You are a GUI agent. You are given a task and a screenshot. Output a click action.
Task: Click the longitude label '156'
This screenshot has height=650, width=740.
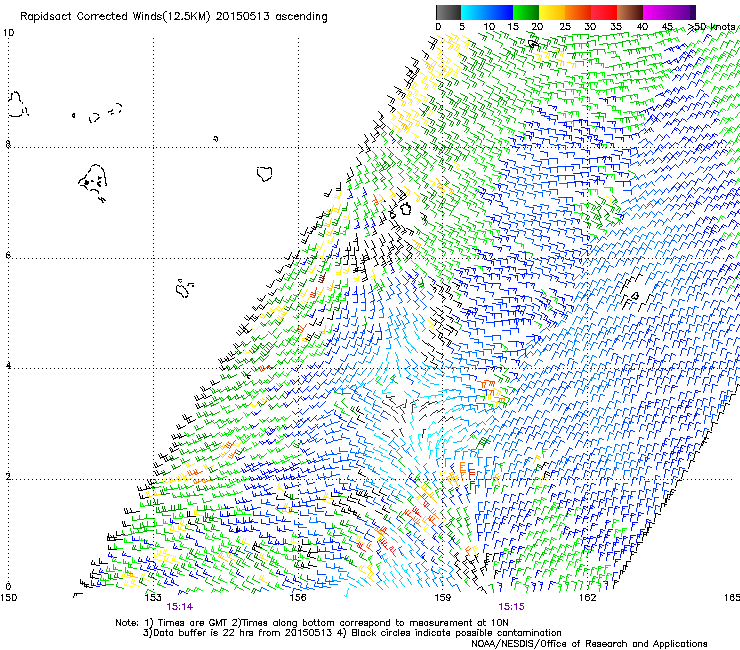298,598
